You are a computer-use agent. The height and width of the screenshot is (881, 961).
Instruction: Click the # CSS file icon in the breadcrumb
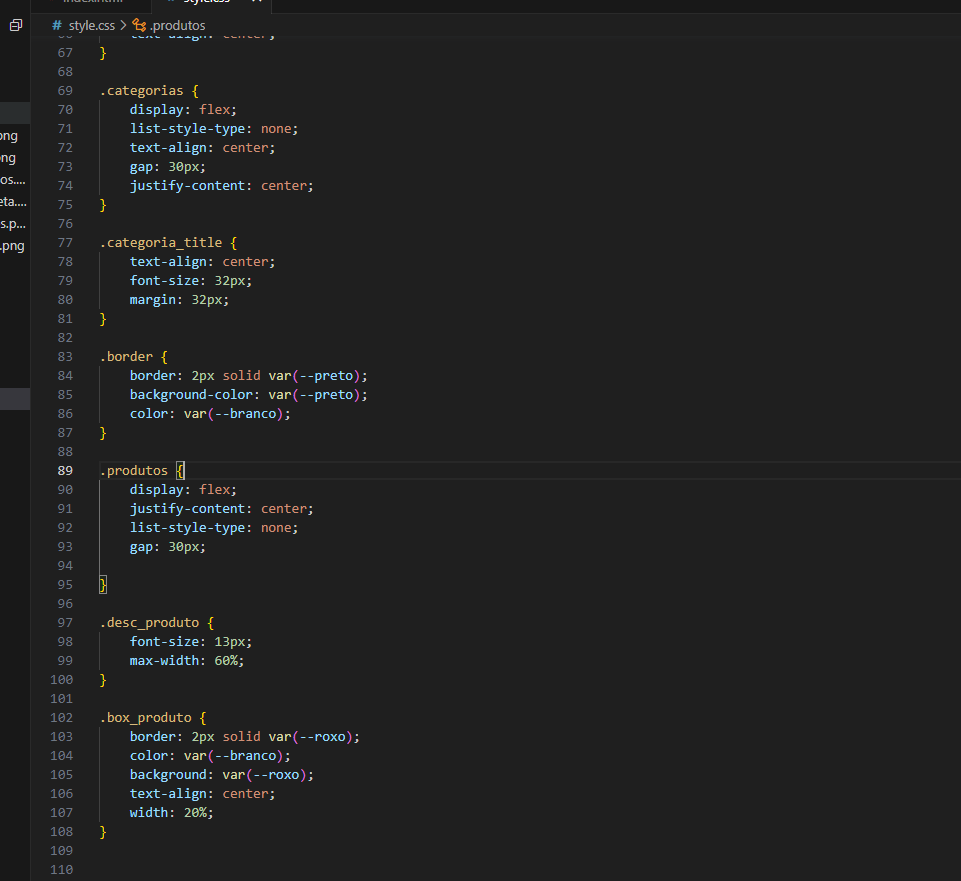[57, 25]
